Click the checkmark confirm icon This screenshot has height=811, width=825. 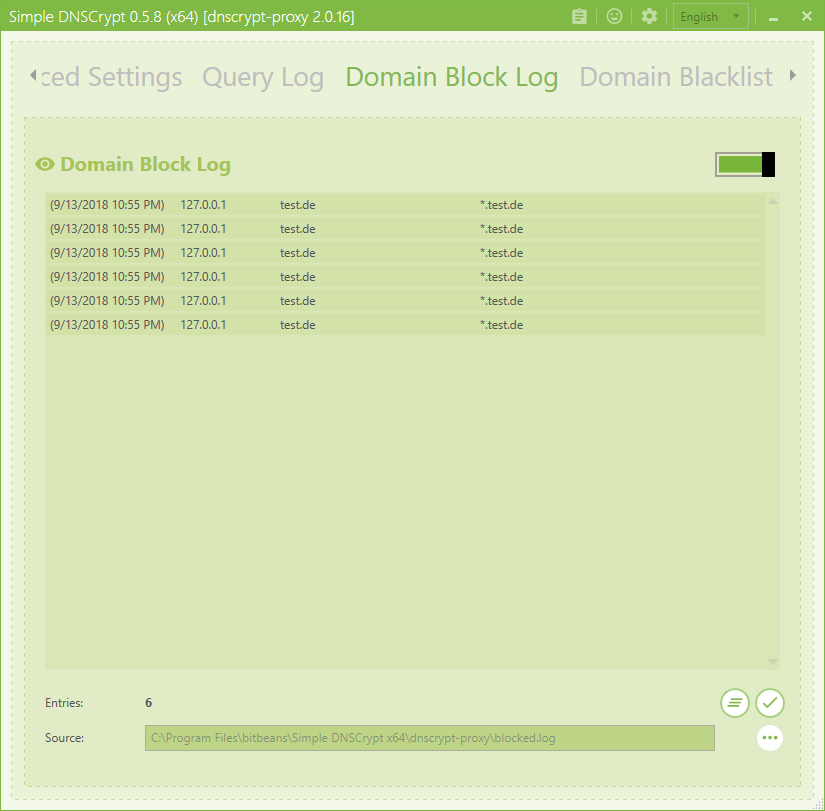pyautogui.click(x=769, y=703)
